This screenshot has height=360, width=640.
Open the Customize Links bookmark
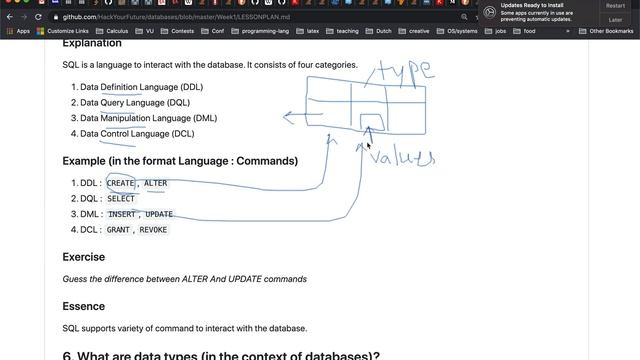click(62, 31)
